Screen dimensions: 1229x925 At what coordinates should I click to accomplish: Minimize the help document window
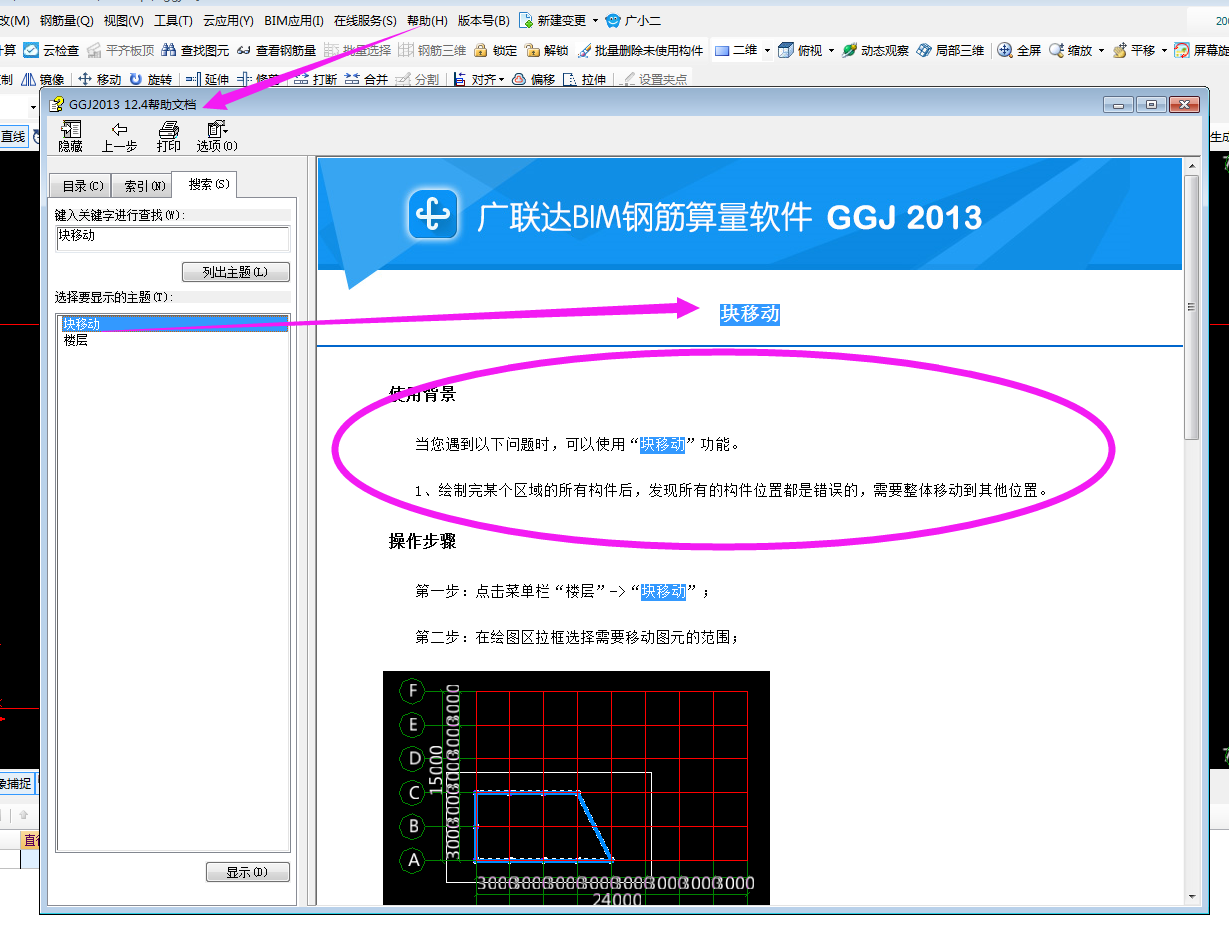click(x=1119, y=104)
